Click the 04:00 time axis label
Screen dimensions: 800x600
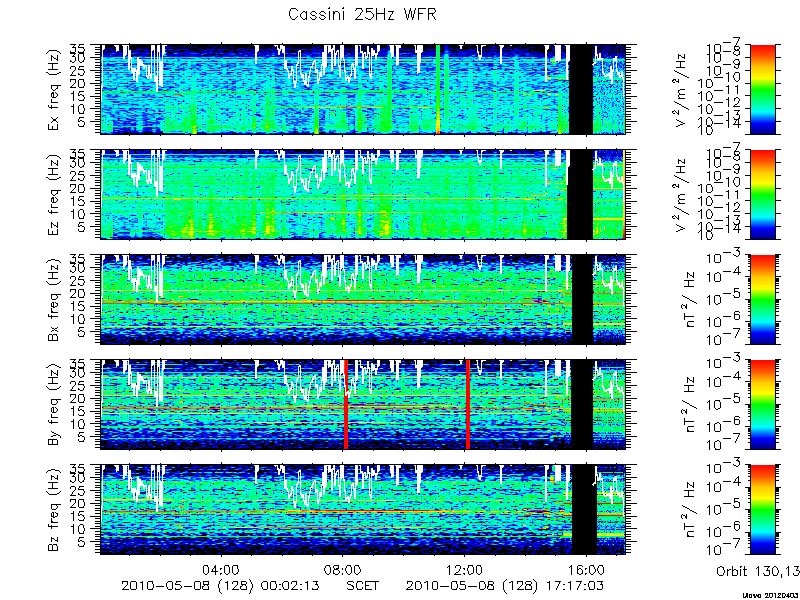click(x=221, y=569)
